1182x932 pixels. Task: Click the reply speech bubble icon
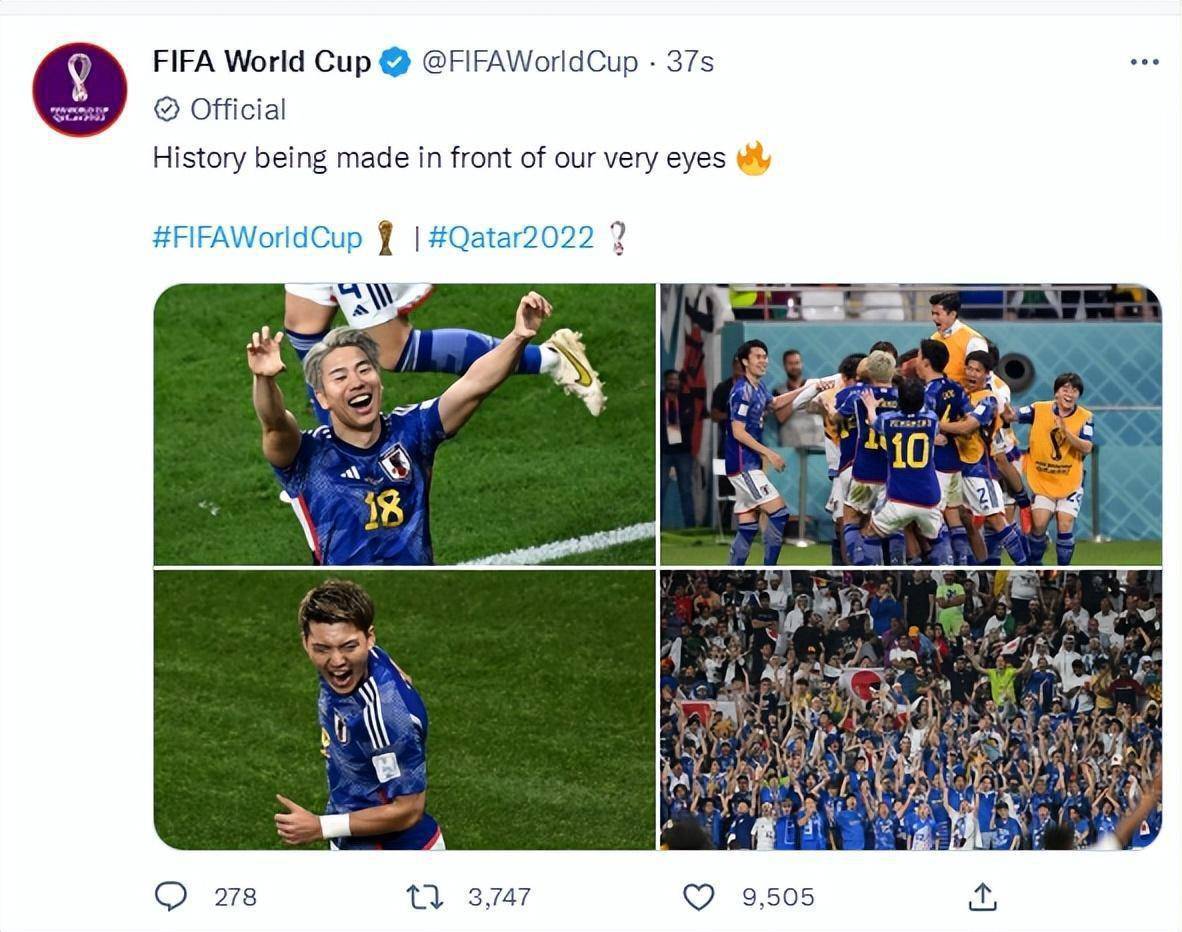(x=171, y=896)
